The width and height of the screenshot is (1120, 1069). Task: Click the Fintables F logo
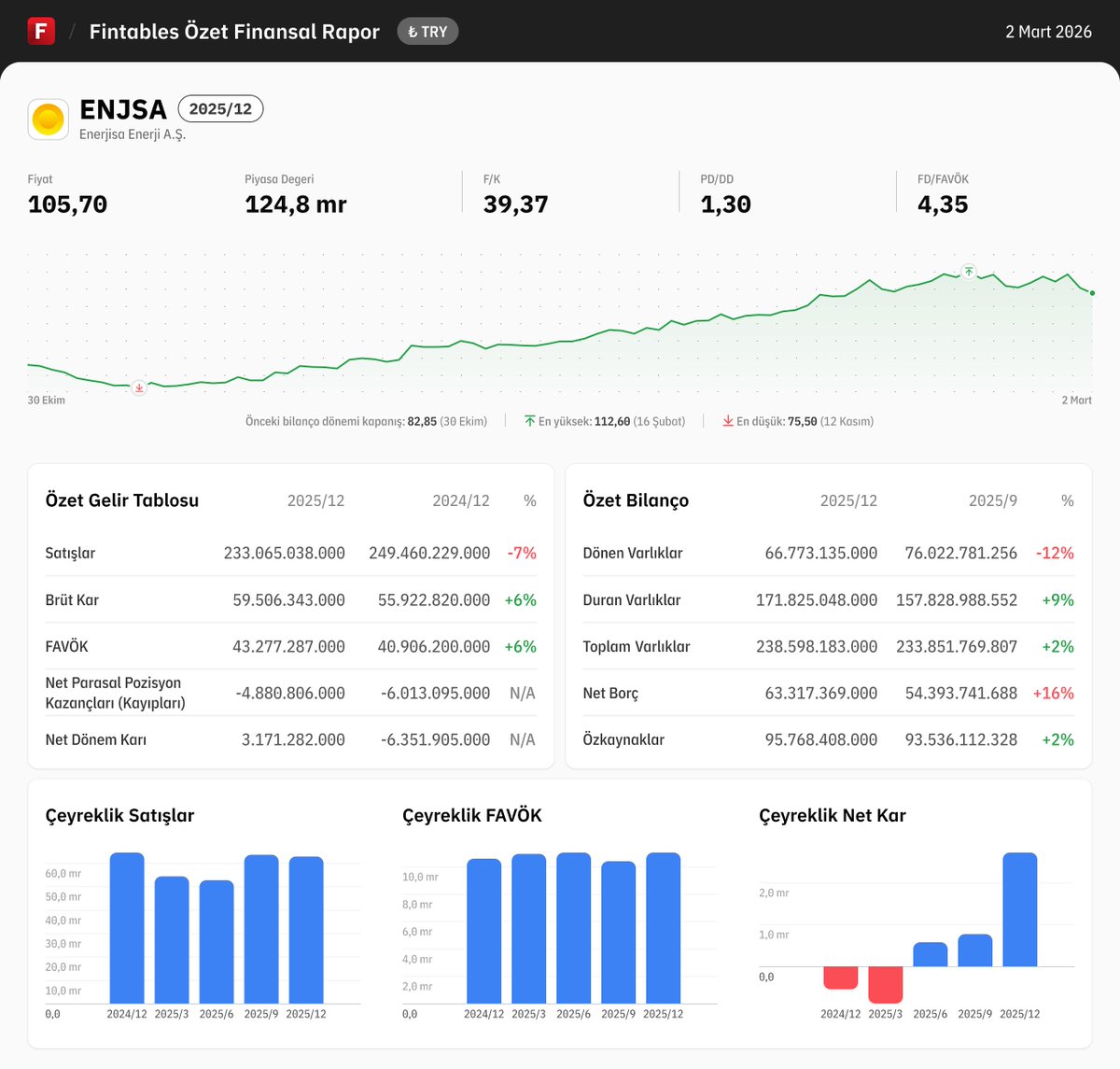pos(39,31)
